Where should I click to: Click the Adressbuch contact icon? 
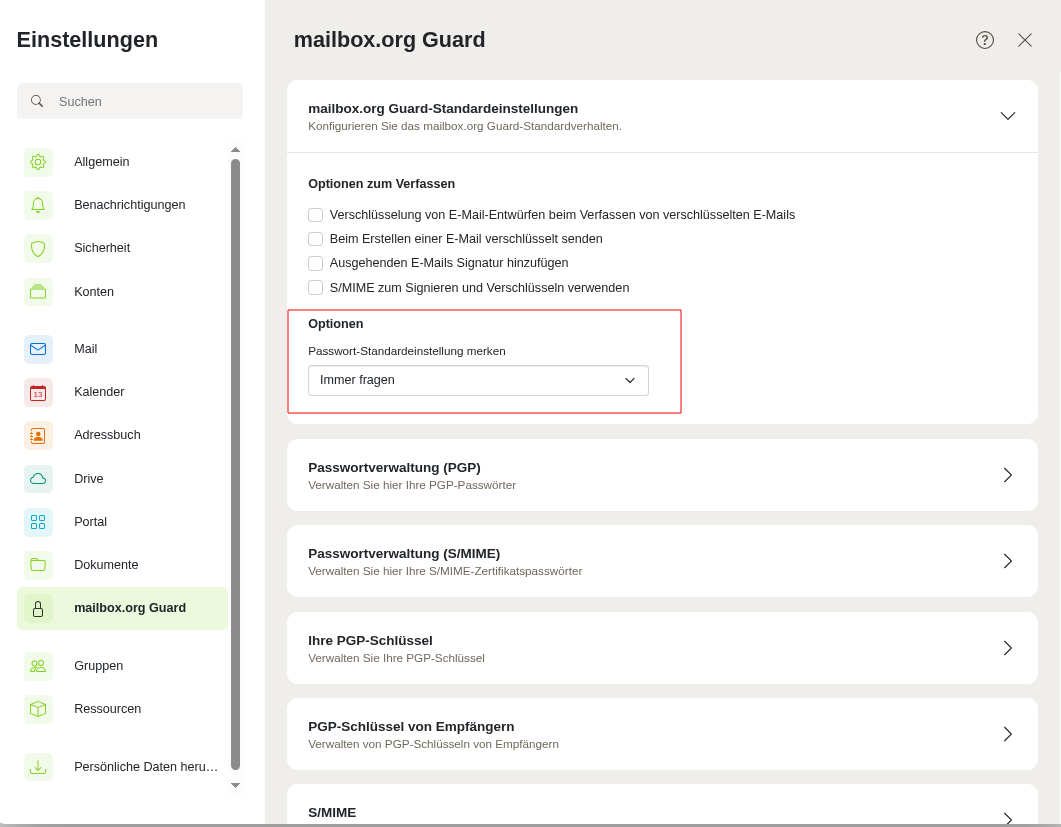[x=38, y=435]
